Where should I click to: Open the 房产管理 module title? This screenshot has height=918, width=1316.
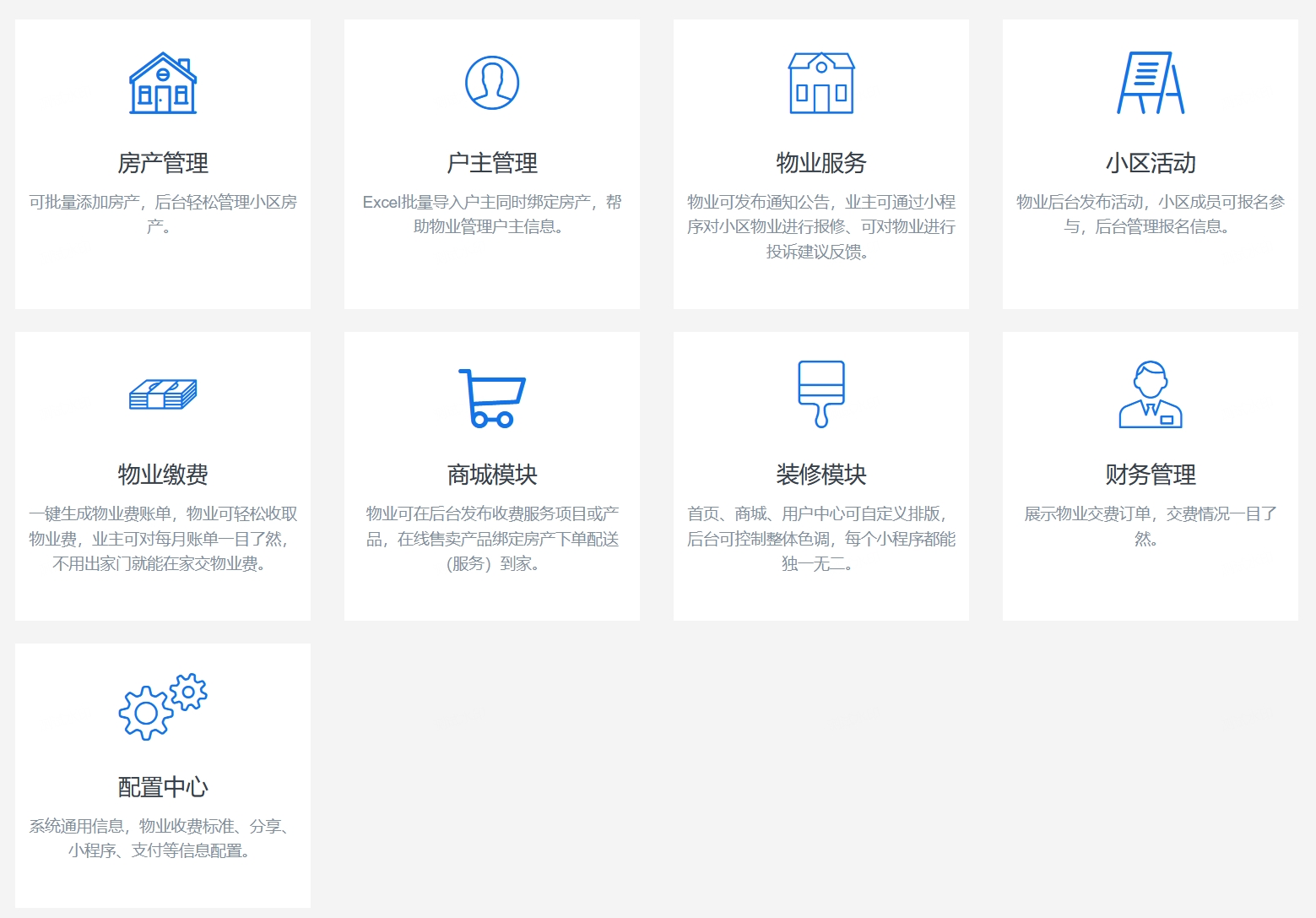162,164
